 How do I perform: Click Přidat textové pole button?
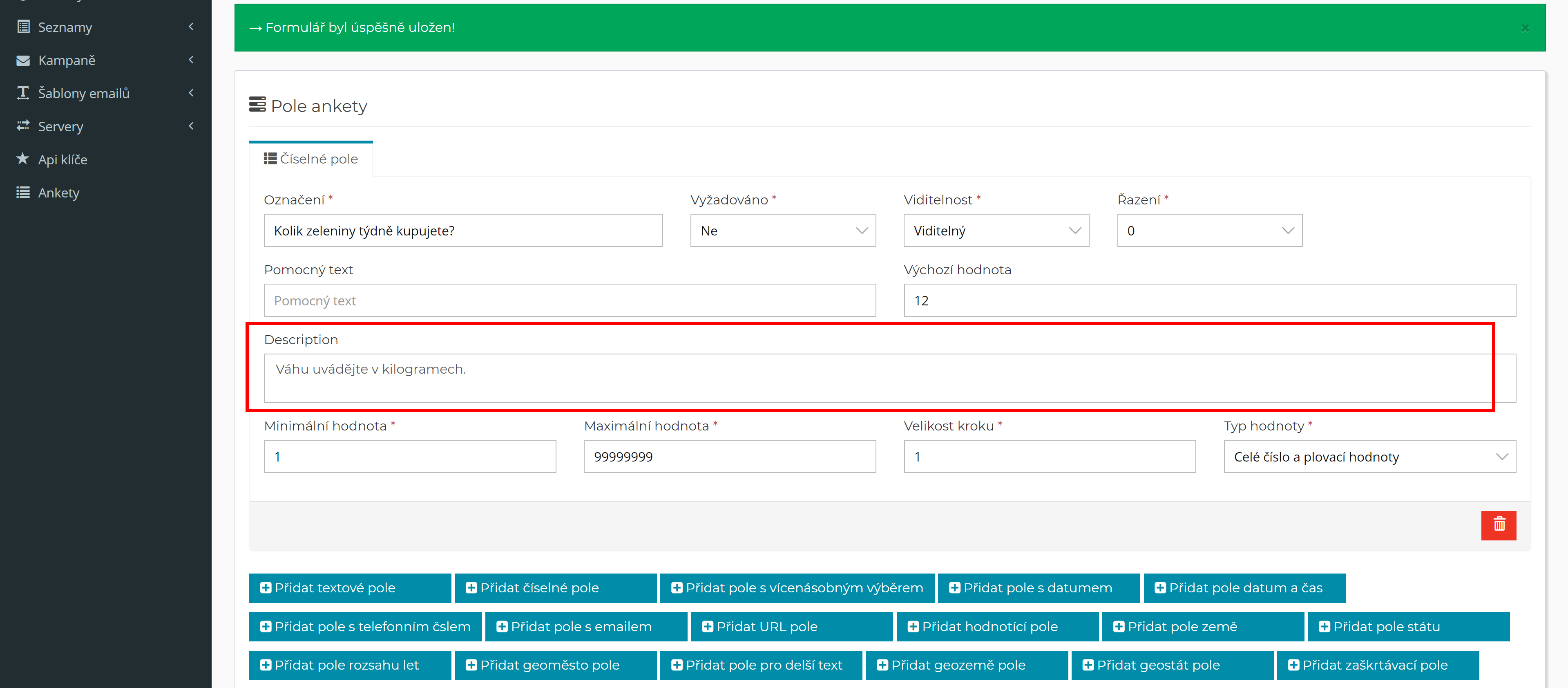349,587
